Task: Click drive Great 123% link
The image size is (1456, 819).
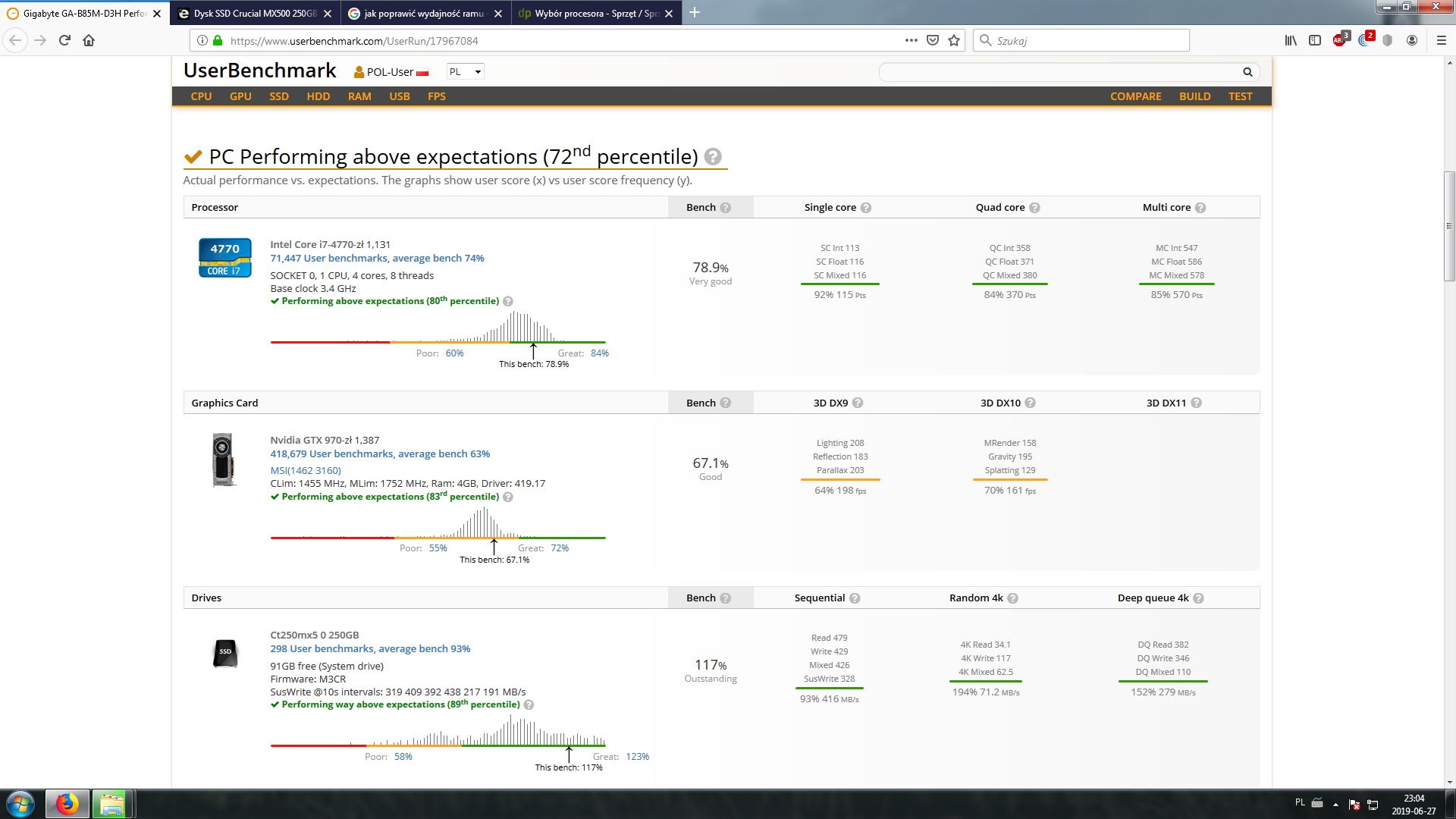Action: (x=637, y=757)
